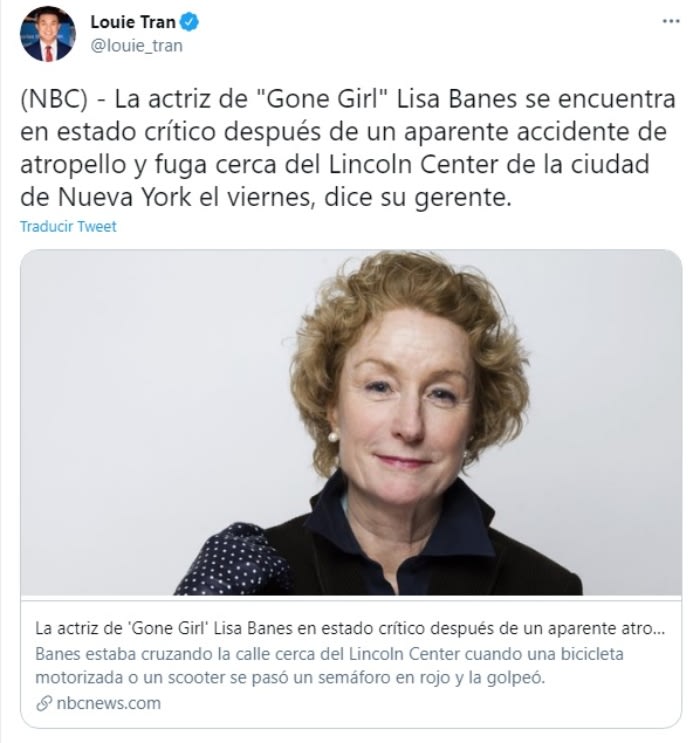The height and width of the screenshot is (743, 700).
Task: Open the three-dot more options menu
Action: pos(671,21)
